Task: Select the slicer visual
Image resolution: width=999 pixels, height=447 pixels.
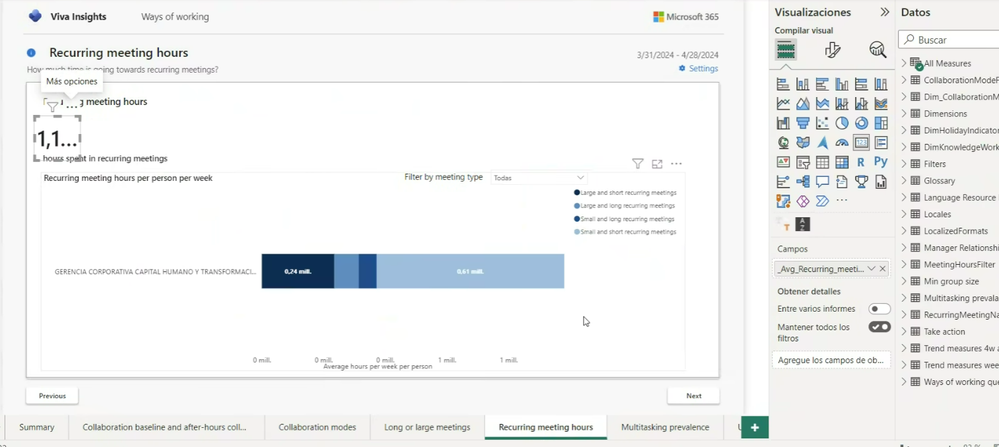Action: point(803,162)
